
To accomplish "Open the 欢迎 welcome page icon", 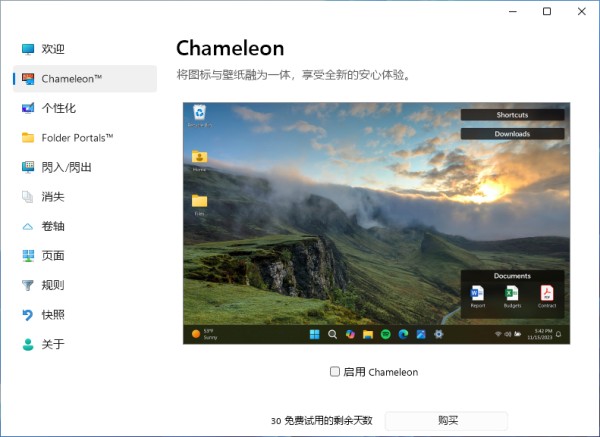I will (x=28, y=49).
